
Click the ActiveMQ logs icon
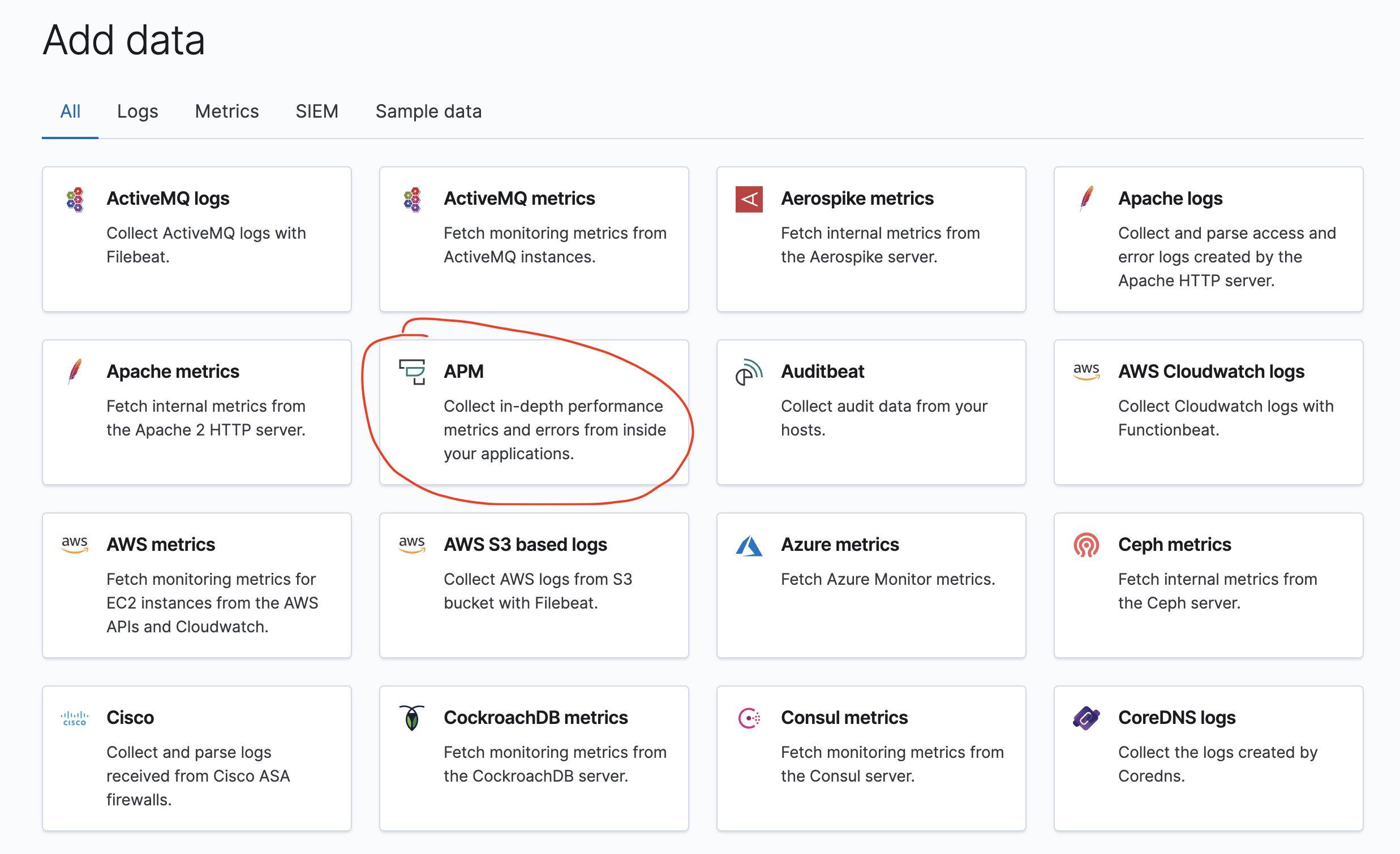75,199
